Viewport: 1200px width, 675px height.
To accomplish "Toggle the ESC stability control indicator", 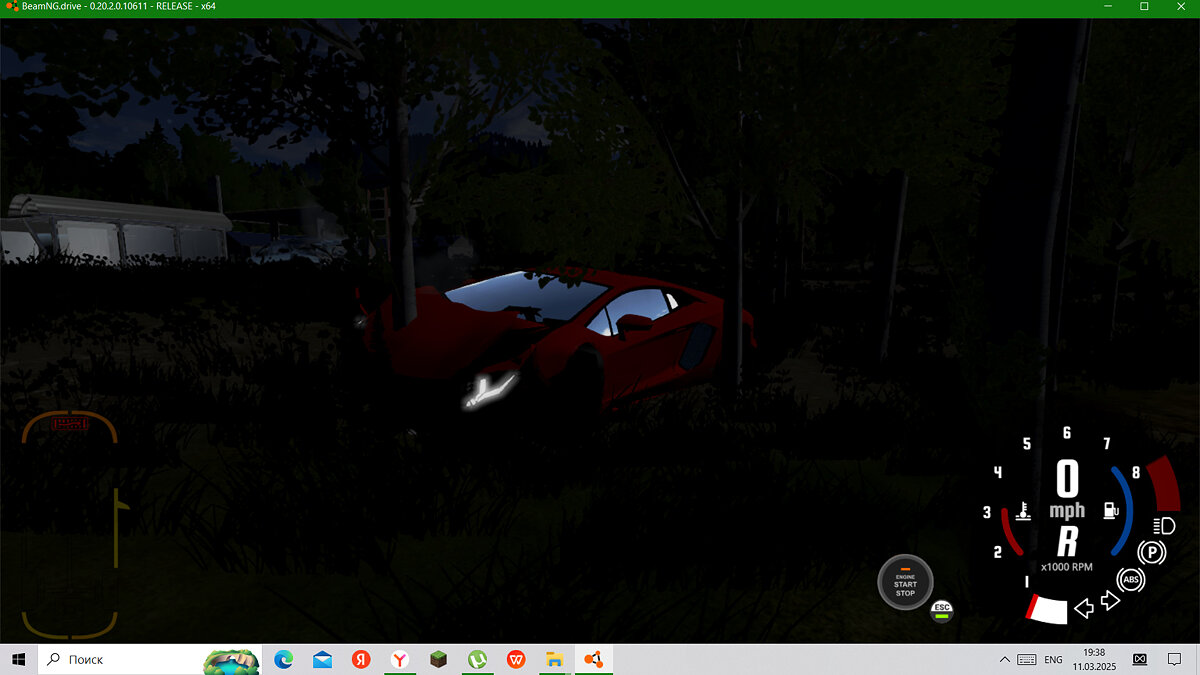I will pyautogui.click(x=941, y=610).
